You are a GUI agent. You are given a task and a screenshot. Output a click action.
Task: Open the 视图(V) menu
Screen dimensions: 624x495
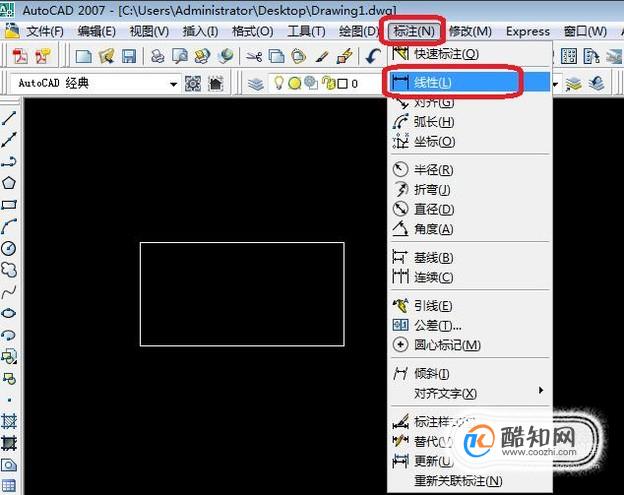pos(149,31)
